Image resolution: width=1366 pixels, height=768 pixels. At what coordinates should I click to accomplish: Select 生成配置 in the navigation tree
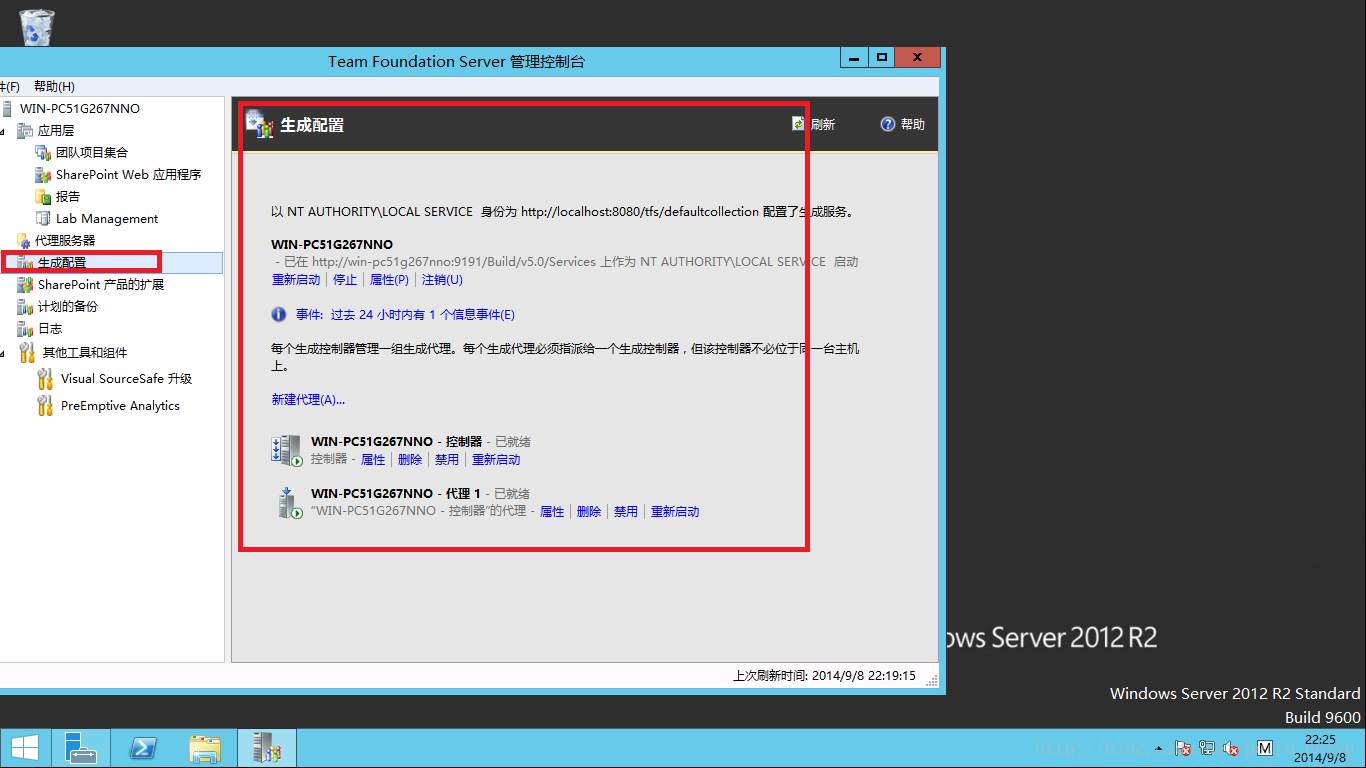click(x=62, y=262)
